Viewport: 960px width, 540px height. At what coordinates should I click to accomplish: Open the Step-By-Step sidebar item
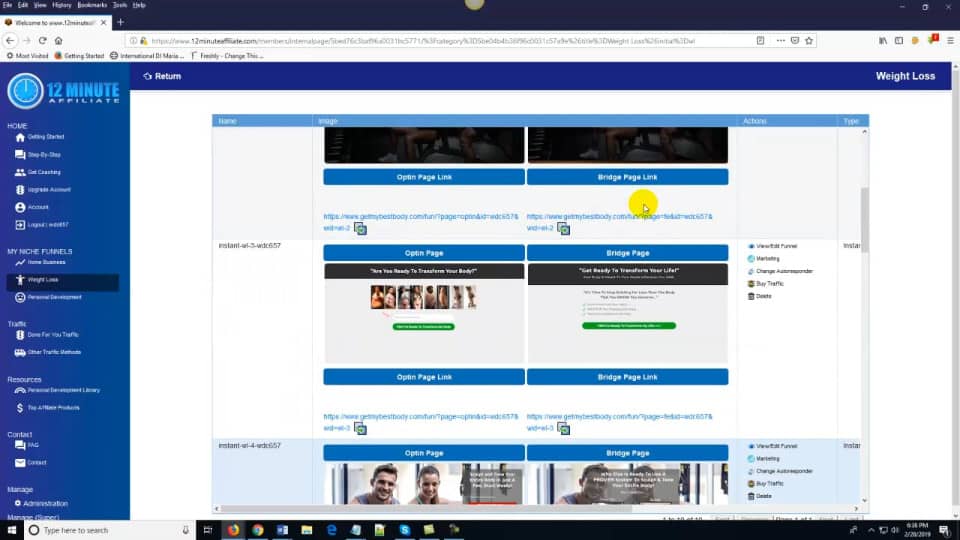[38, 155]
